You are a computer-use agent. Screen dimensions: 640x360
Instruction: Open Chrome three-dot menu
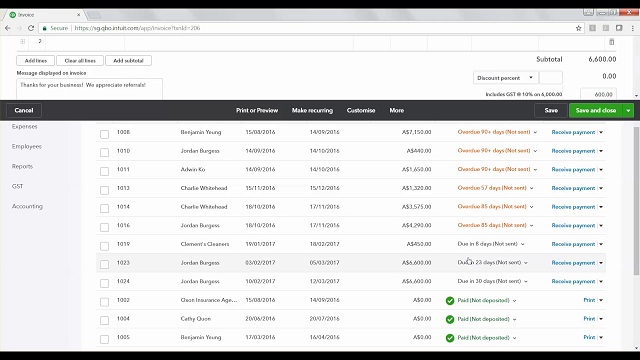click(x=632, y=28)
